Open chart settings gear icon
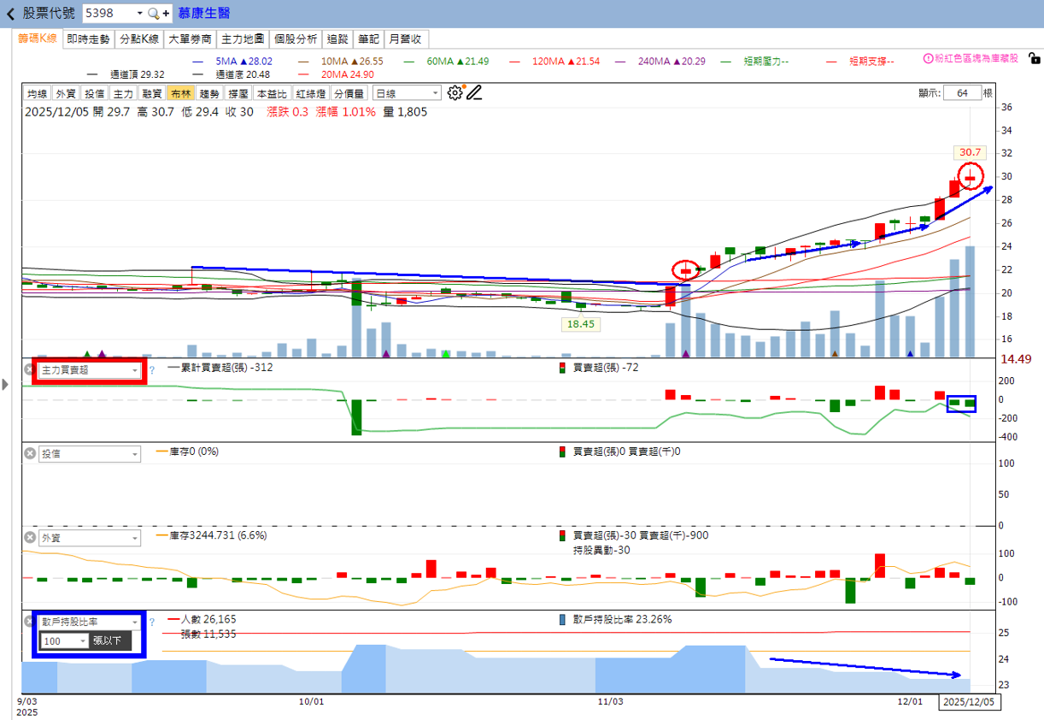The width and height of the screenshot is (1044, 720). (x=455, y=93)
